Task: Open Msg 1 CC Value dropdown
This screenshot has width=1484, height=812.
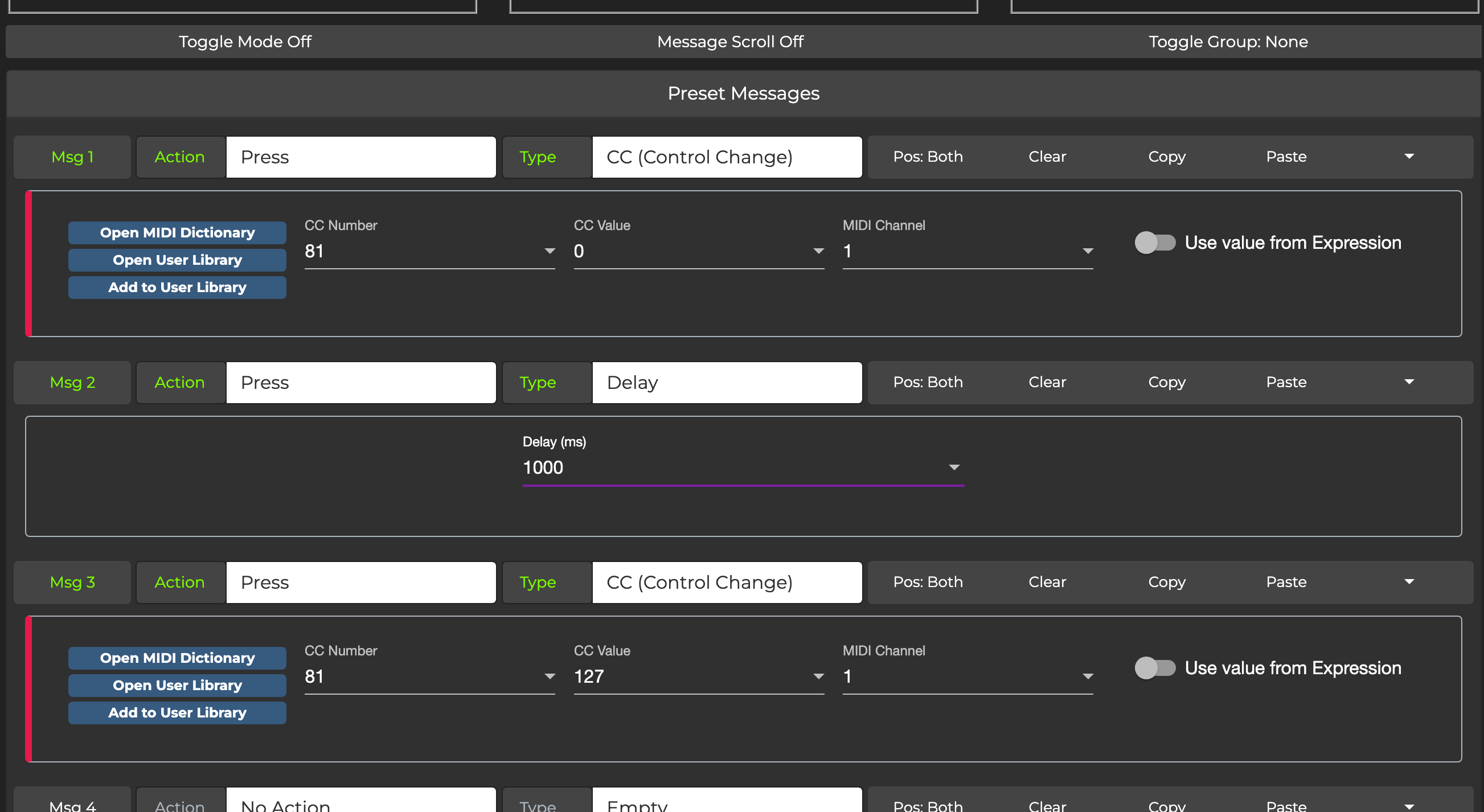Action: [818, 251]
